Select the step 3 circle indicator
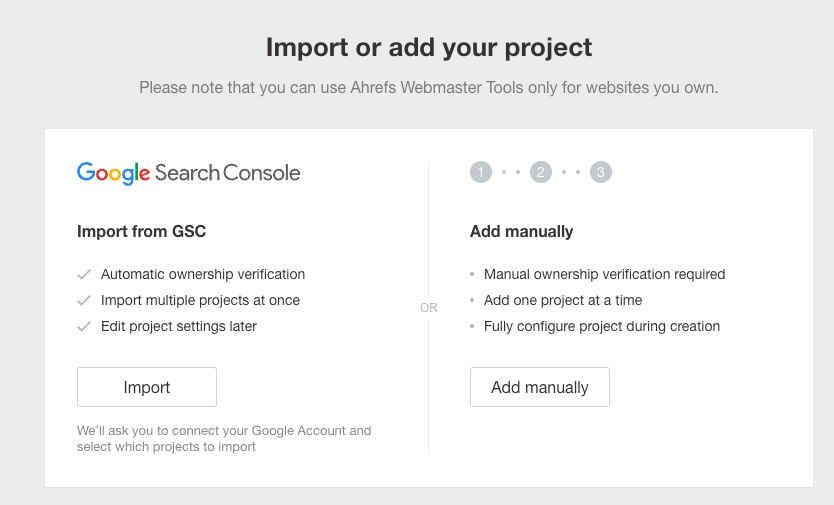This screenshot has width=834, height=505. [600, 173]
